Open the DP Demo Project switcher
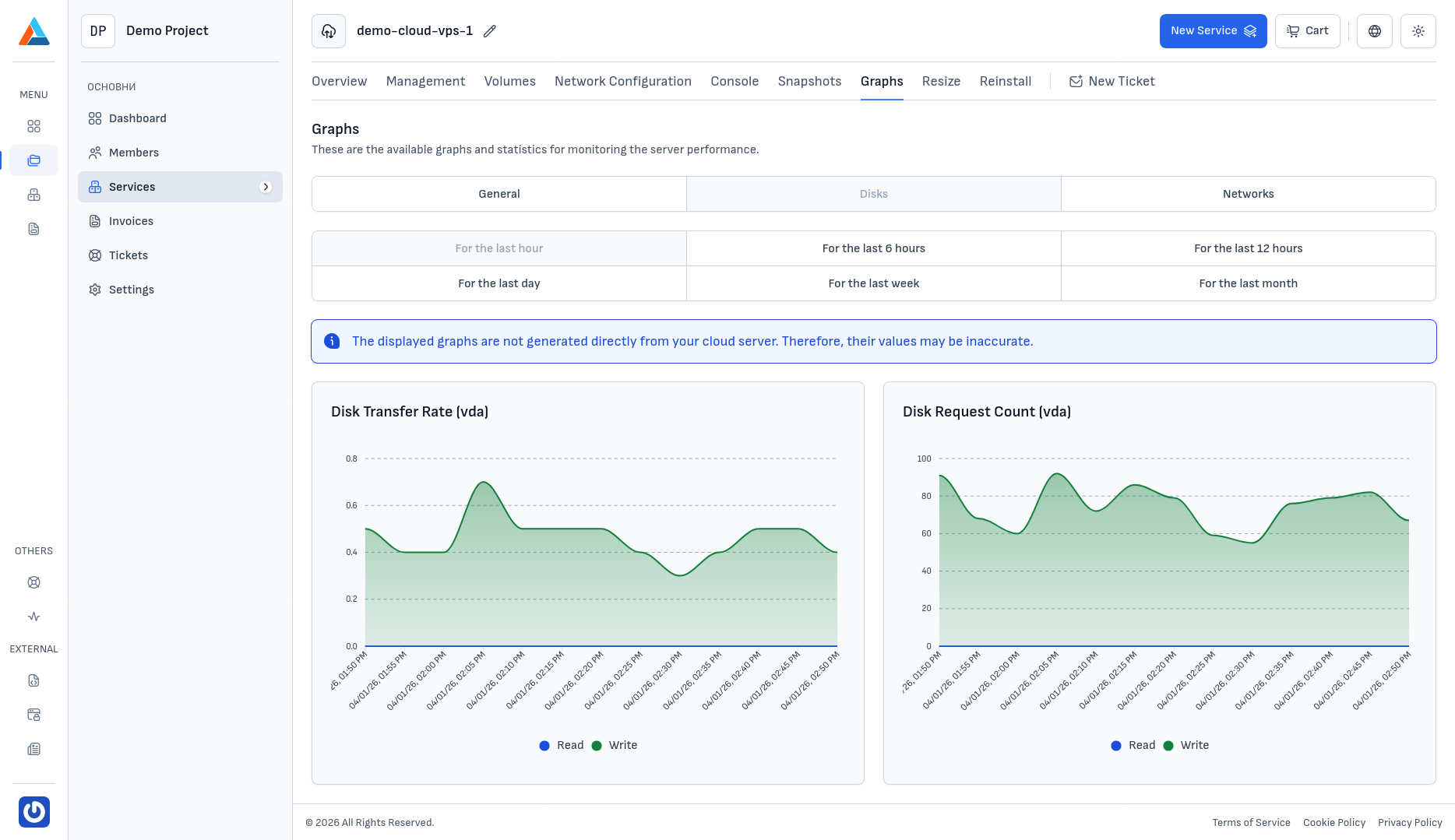This screenshot has width=1455, height=840. (x=145, y=31)
